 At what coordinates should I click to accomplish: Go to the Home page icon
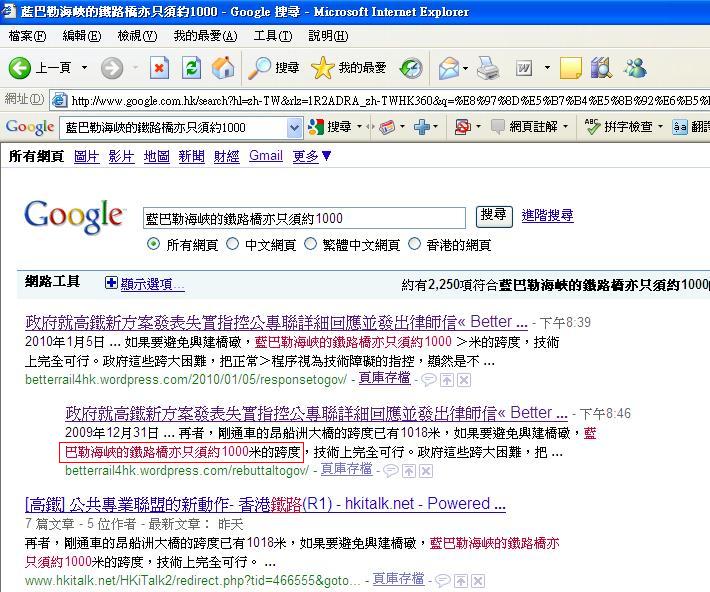(x=223, y=68)
